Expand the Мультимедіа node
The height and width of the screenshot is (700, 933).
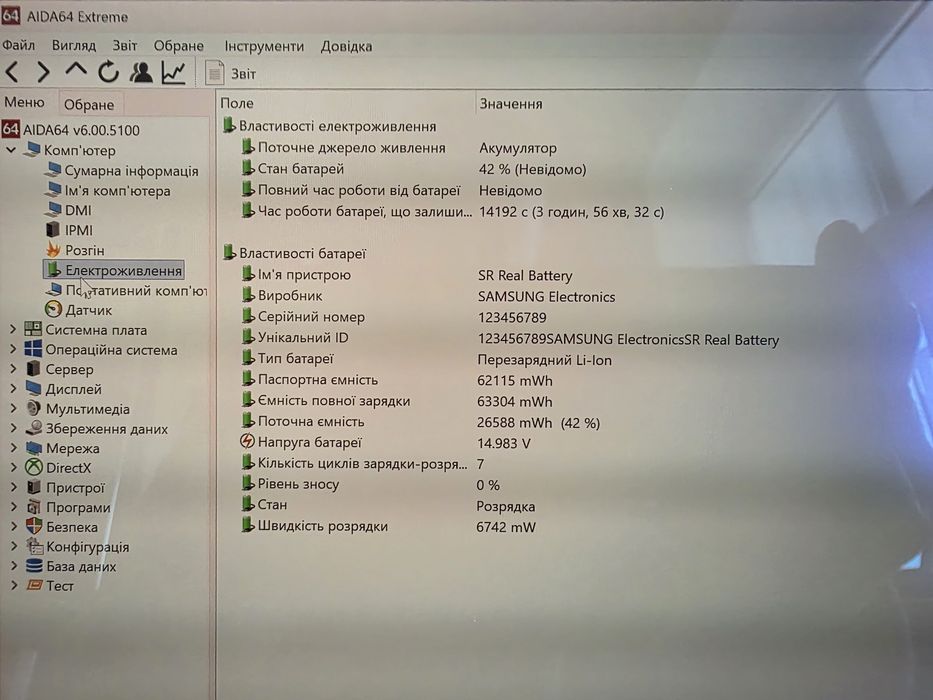(x=13, y=409)
